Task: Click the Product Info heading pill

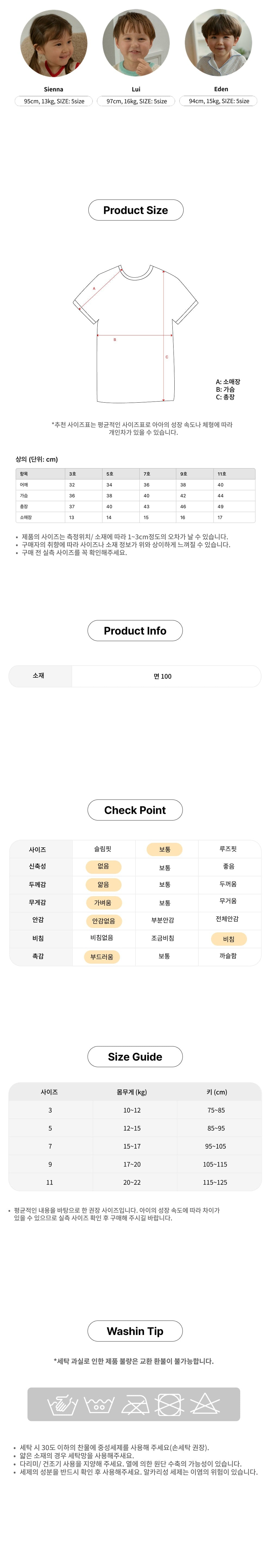Action: (x=135, y=631)
